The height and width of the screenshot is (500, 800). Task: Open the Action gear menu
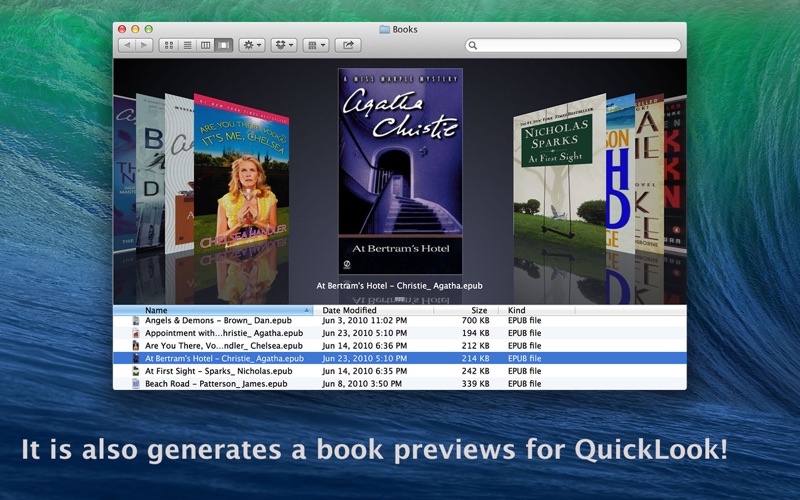click(x=252, y=45)
